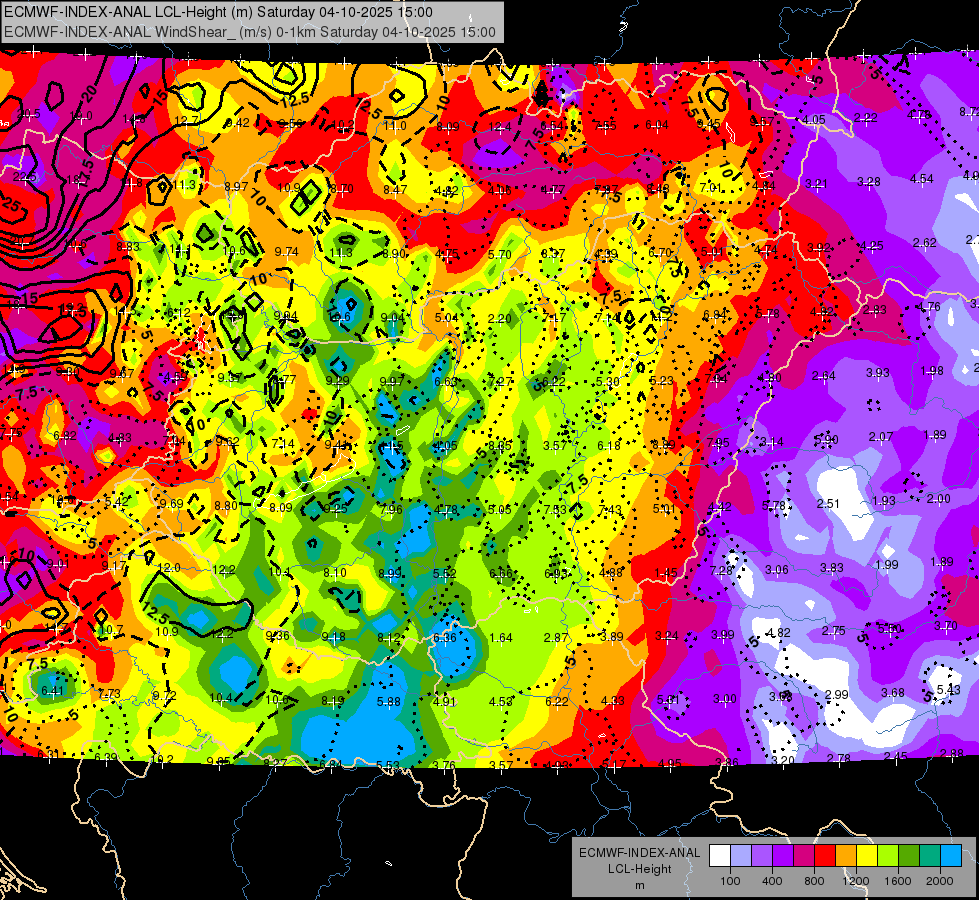This screenshot has width=979, height=900.
Task: Click the grid value 7.96
Action: 391,509
